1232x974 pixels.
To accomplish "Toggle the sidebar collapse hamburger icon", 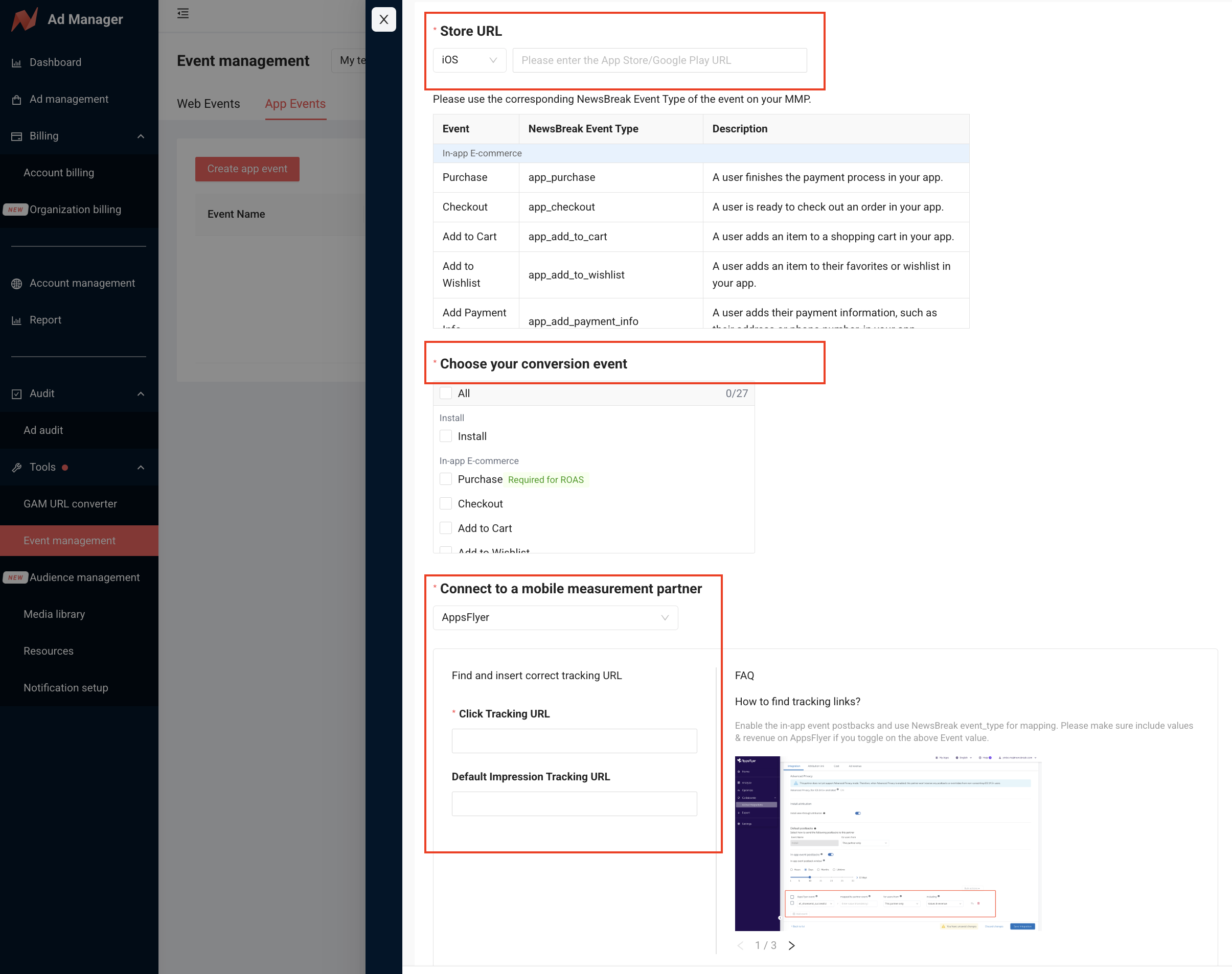I will pyautogui.click(x=182, y=14).
